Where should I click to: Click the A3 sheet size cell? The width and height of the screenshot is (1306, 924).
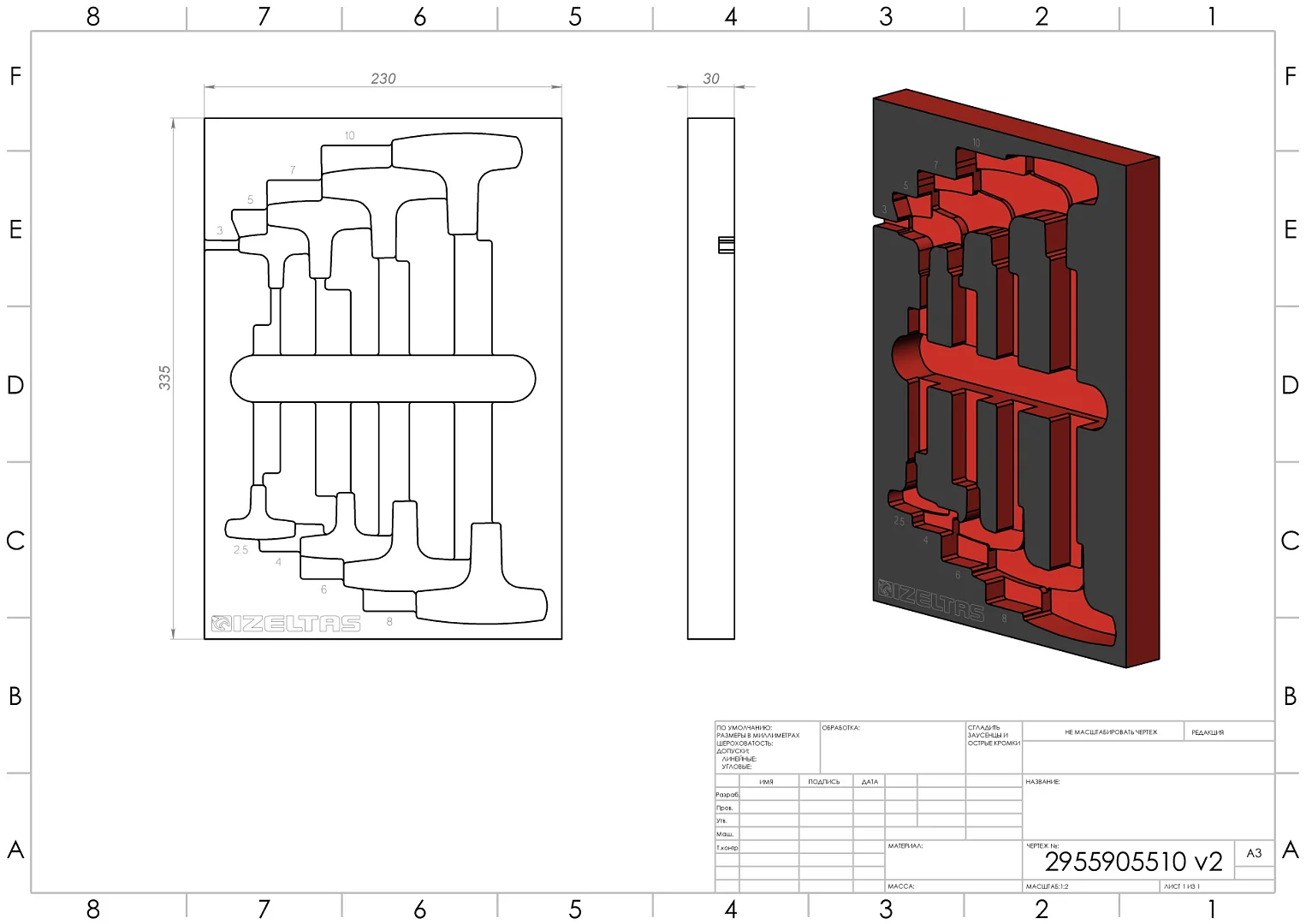(1254, 853)
